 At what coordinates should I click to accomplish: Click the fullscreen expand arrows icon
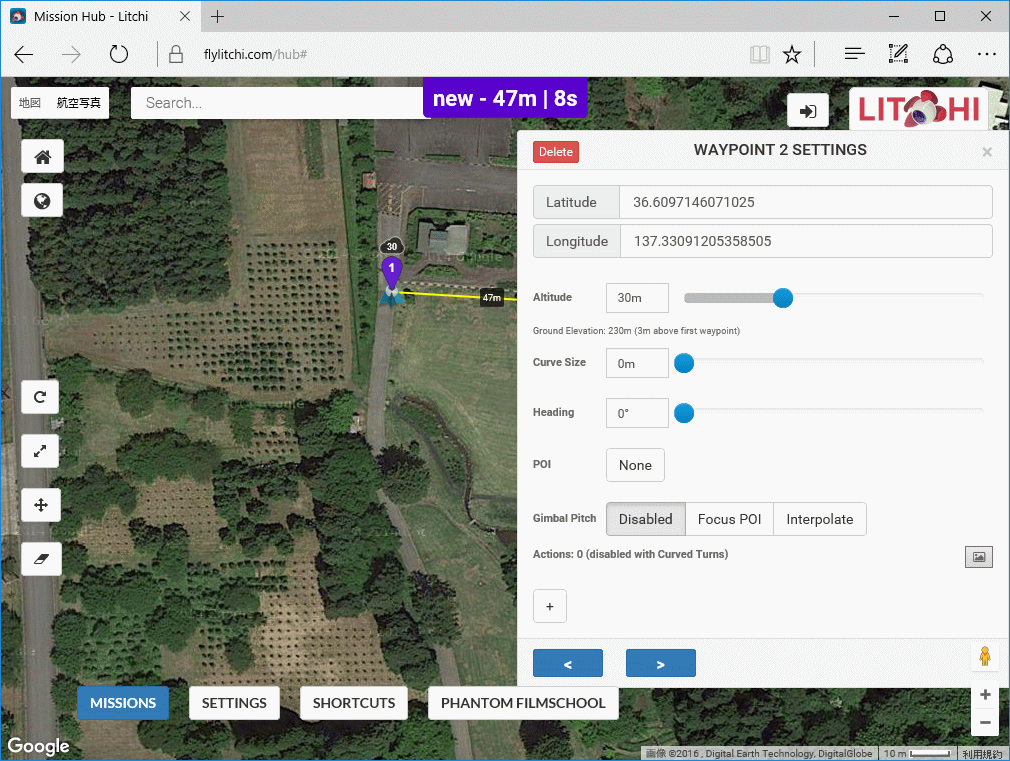pyautogui.click(x=41, y=451)
